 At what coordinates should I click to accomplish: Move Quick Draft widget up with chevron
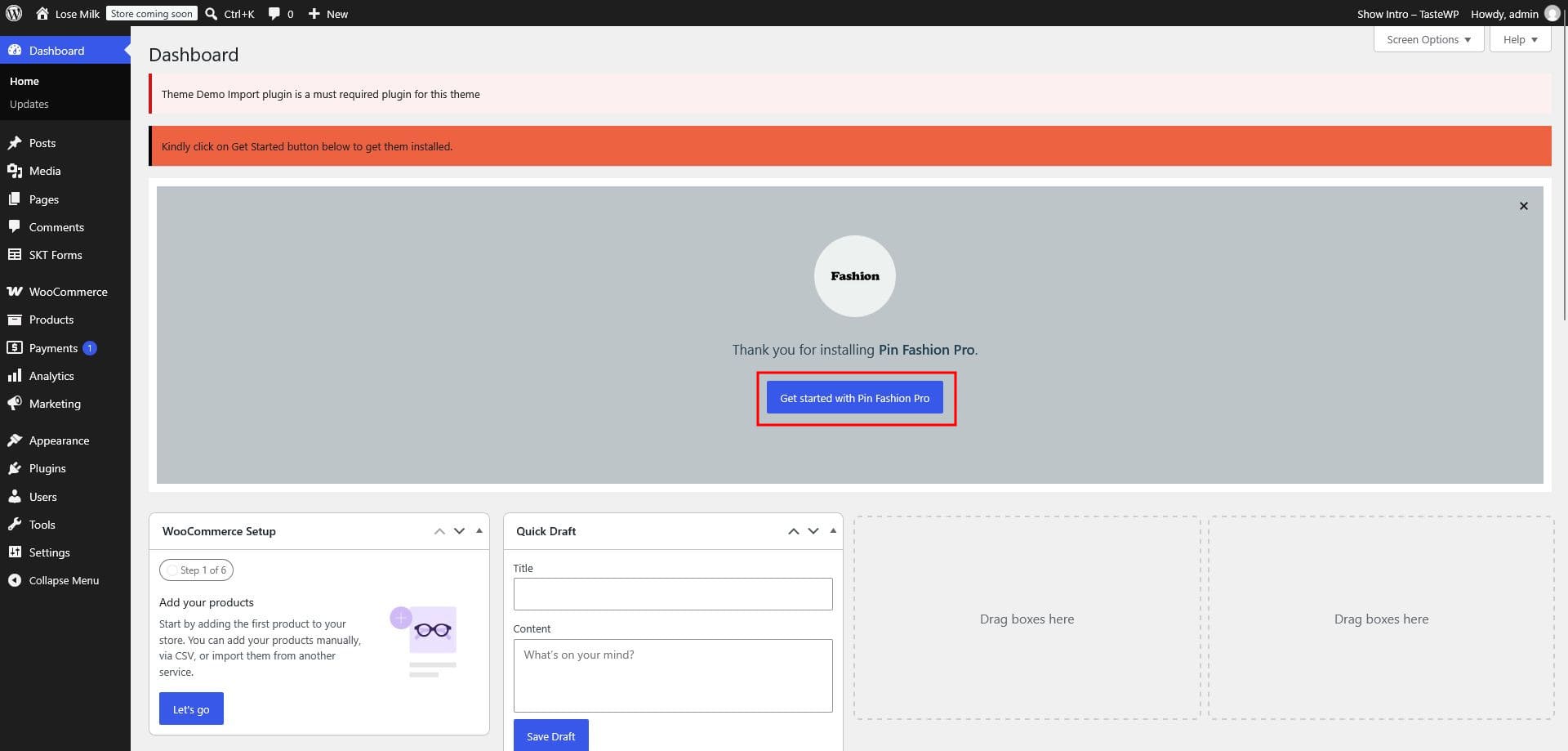pos(793,531)
